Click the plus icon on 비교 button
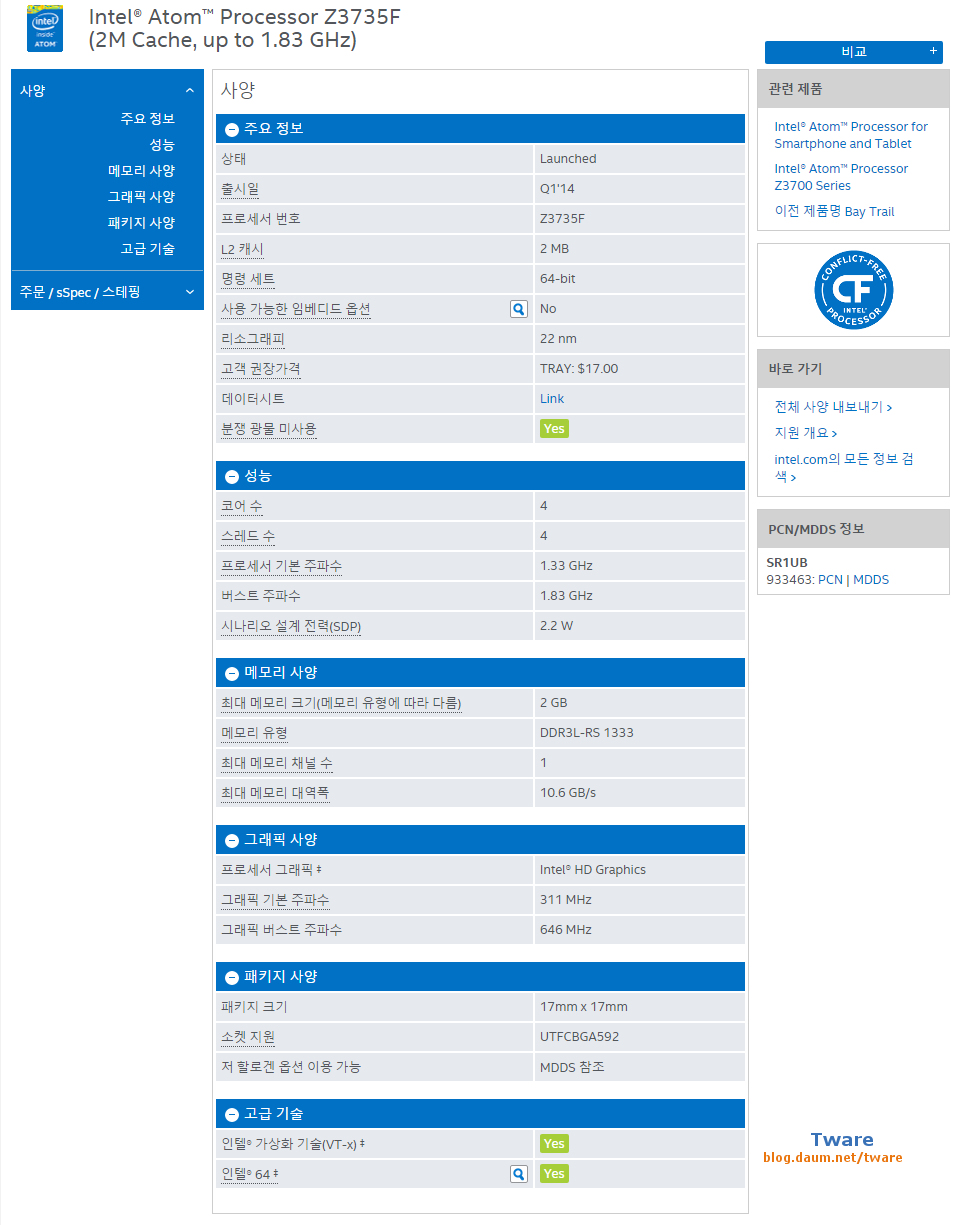The width and height of the screenshot is (961, 1225). coord(933,51)
